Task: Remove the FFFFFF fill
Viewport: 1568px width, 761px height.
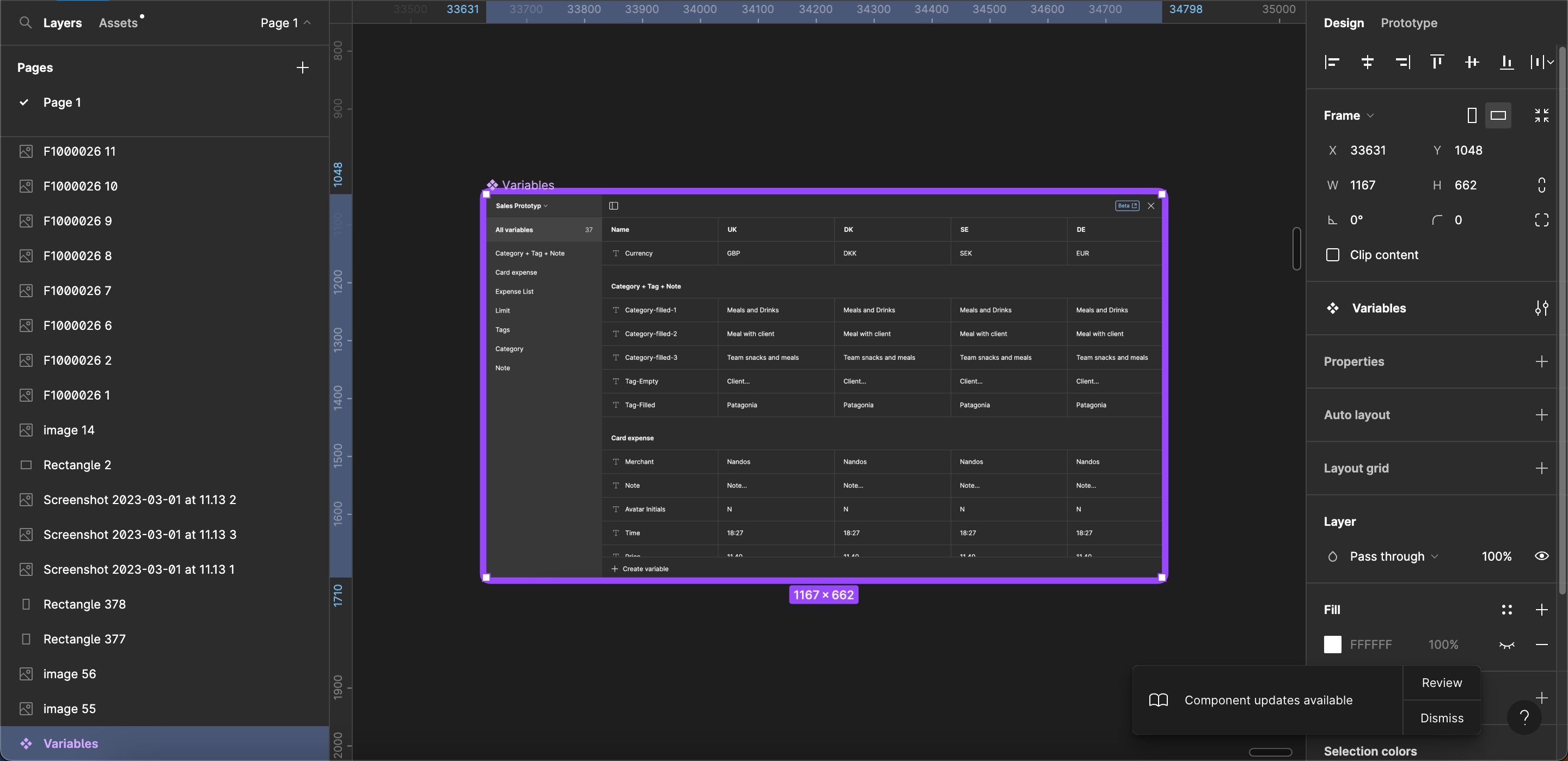Action: (x=1541, y=645)
